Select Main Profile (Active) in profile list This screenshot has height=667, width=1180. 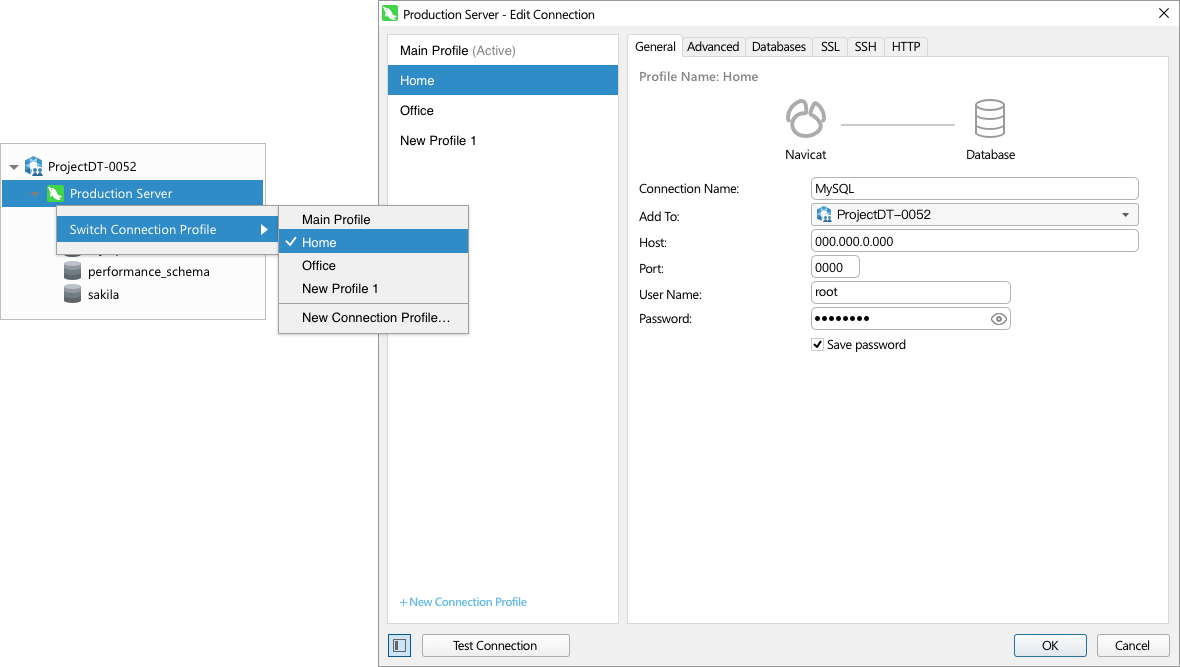[503, 50]
